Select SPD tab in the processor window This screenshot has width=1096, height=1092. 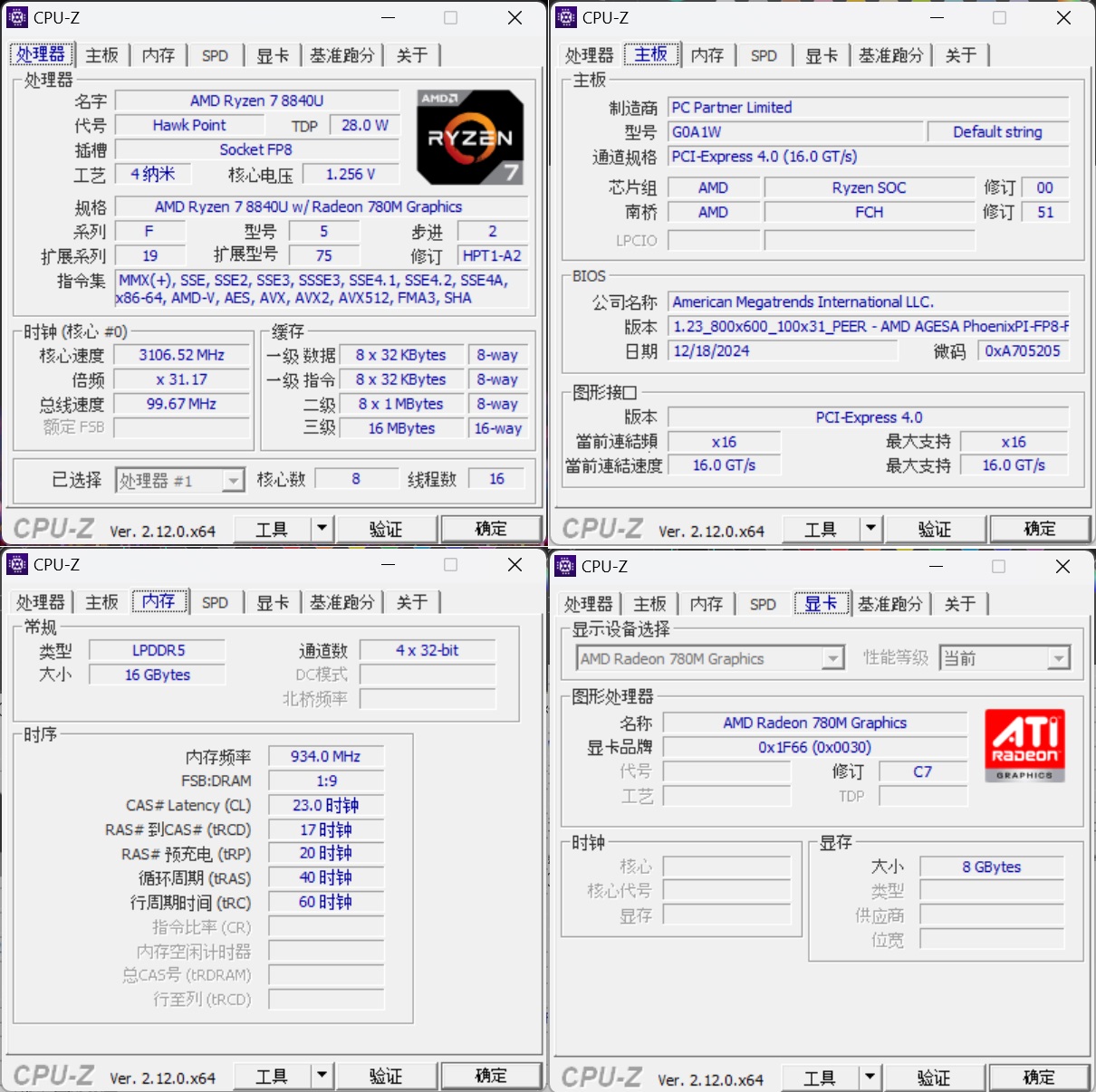pyautogui.click(x=215, y=55)
